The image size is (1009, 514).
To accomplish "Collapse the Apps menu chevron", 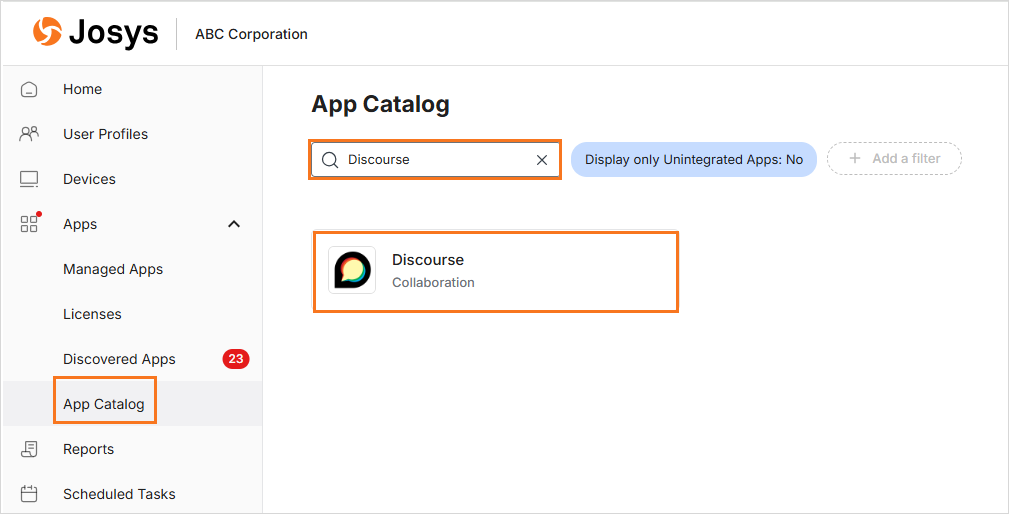I will pos(234,224).
